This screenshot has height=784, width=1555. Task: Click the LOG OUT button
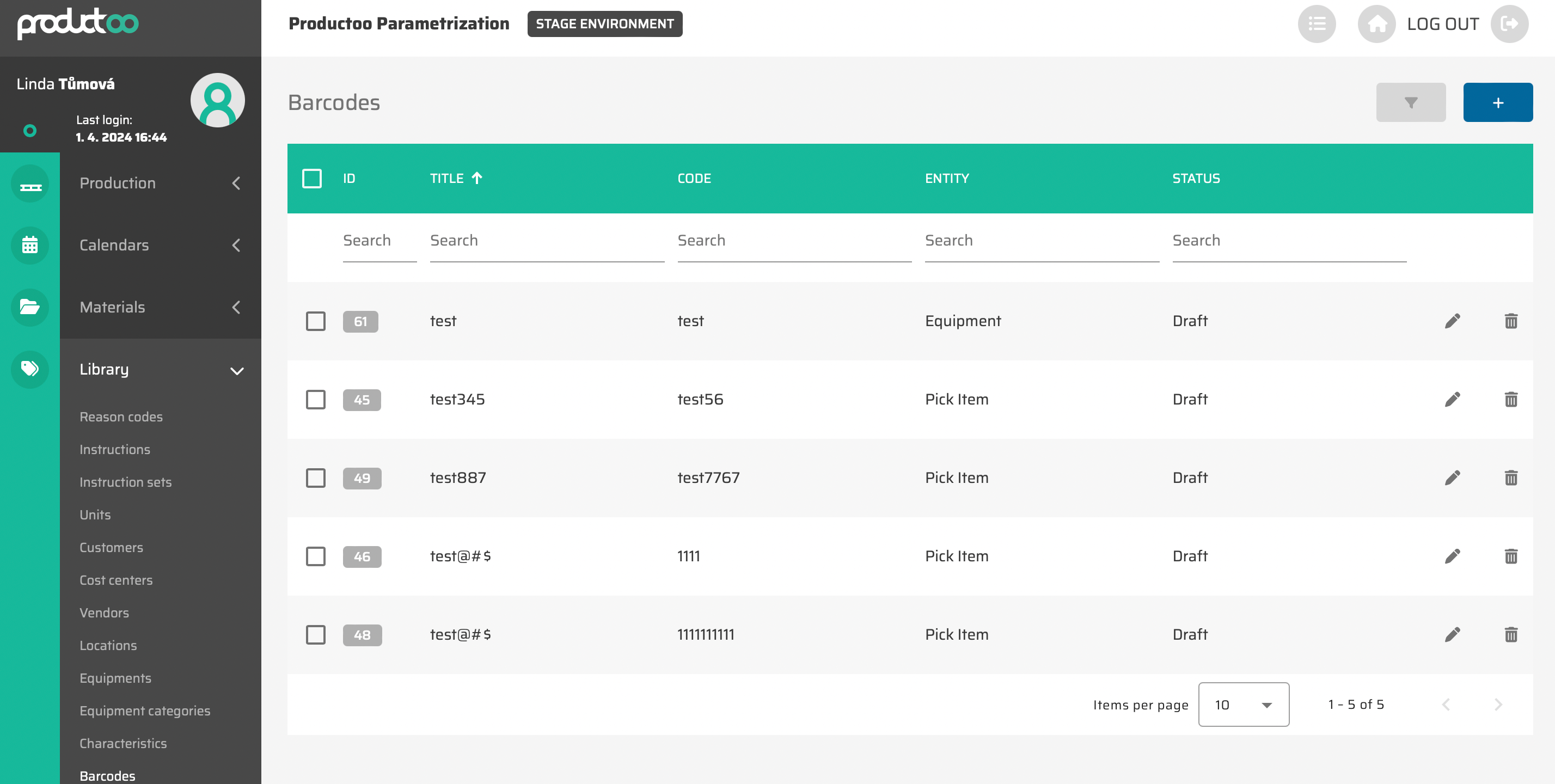tap(1442, 24)
